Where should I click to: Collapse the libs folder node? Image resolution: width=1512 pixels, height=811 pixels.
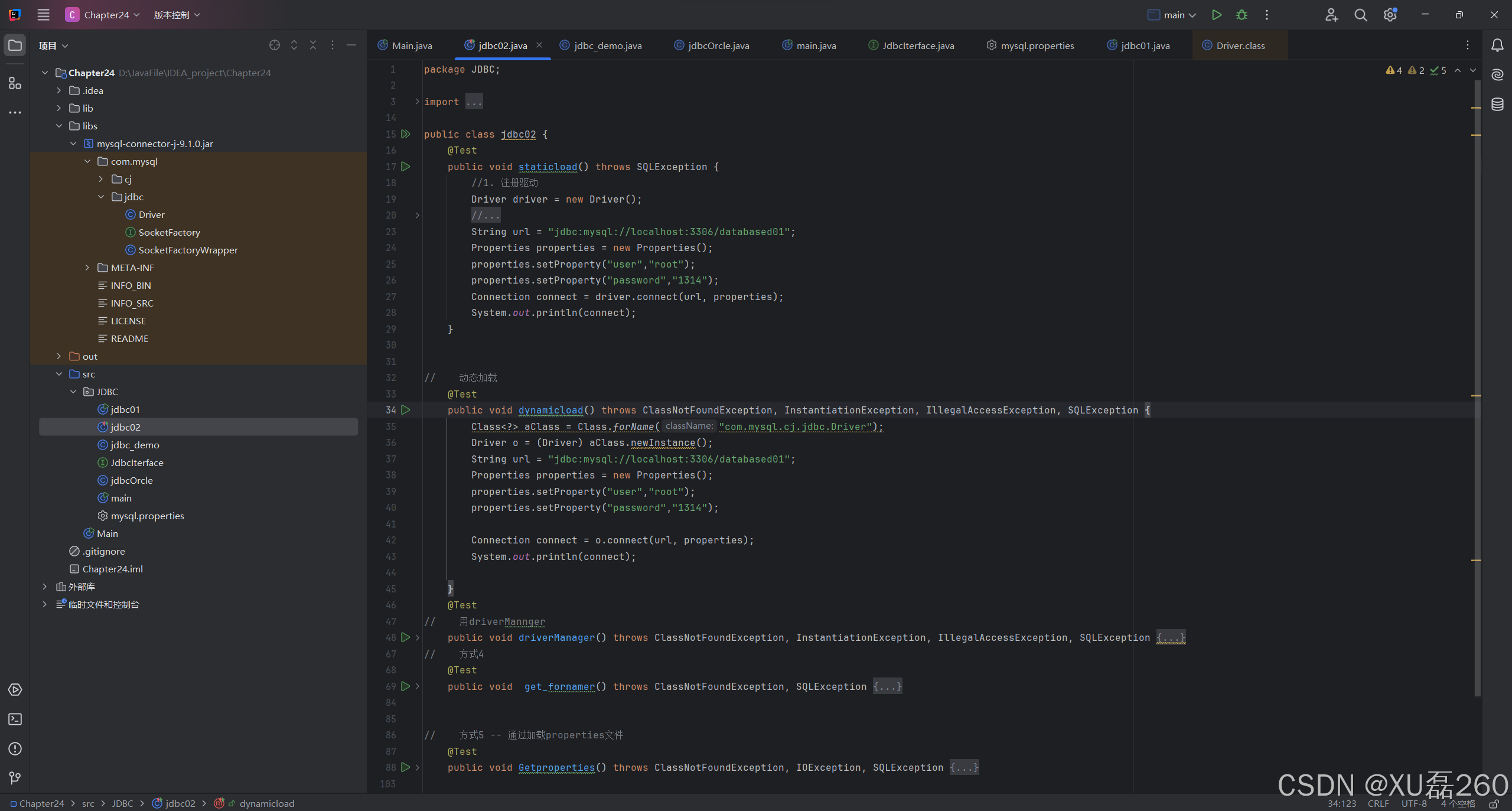[58, 126]
